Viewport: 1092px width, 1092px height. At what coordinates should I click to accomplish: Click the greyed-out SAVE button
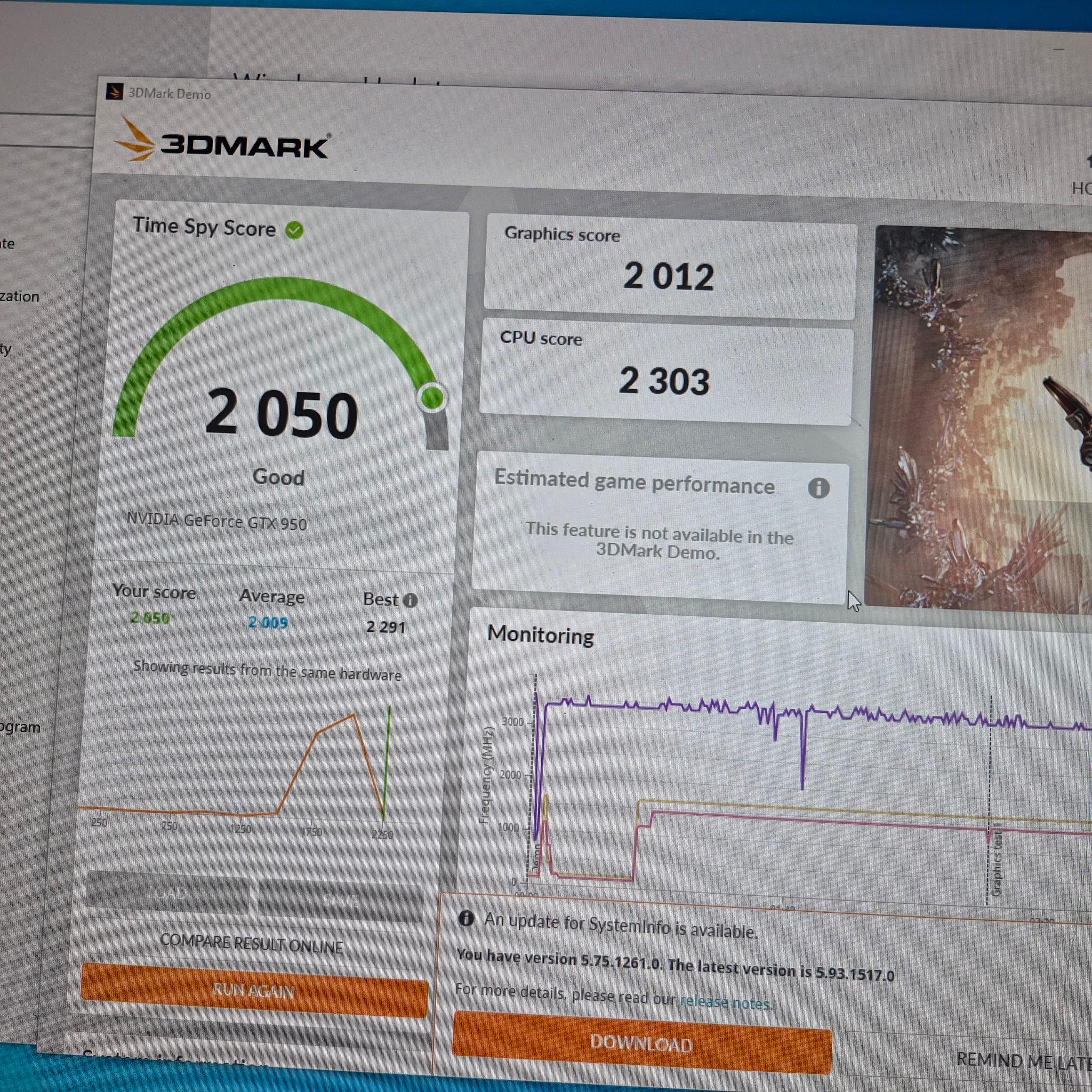pos(341,900)
